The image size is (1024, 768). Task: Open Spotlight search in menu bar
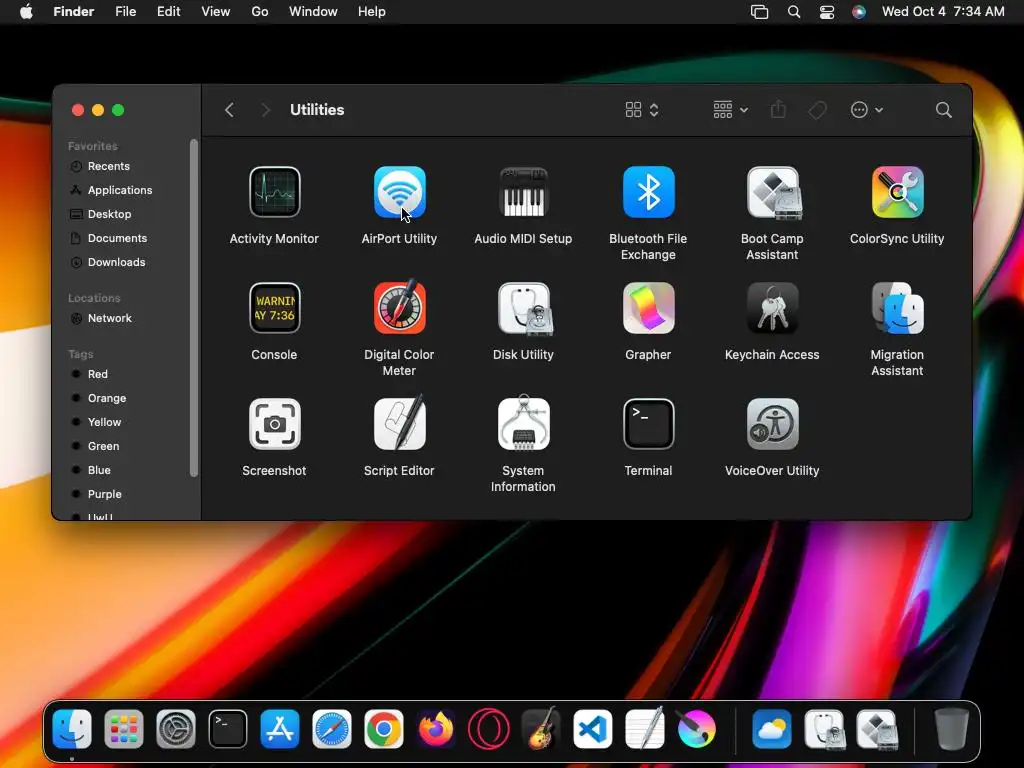pyautogui.click(x=793, y=12)
